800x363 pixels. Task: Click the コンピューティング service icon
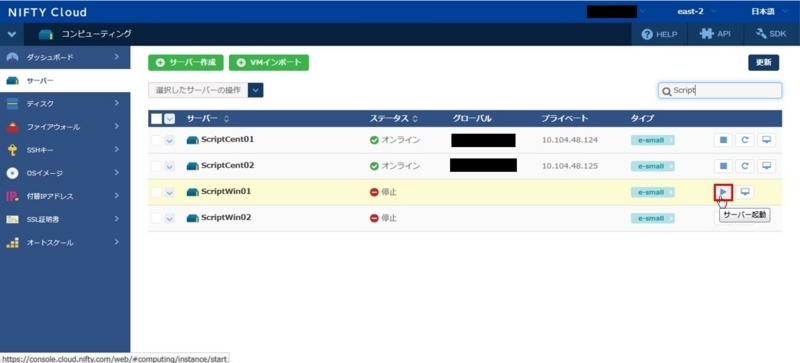click(46, 35)
